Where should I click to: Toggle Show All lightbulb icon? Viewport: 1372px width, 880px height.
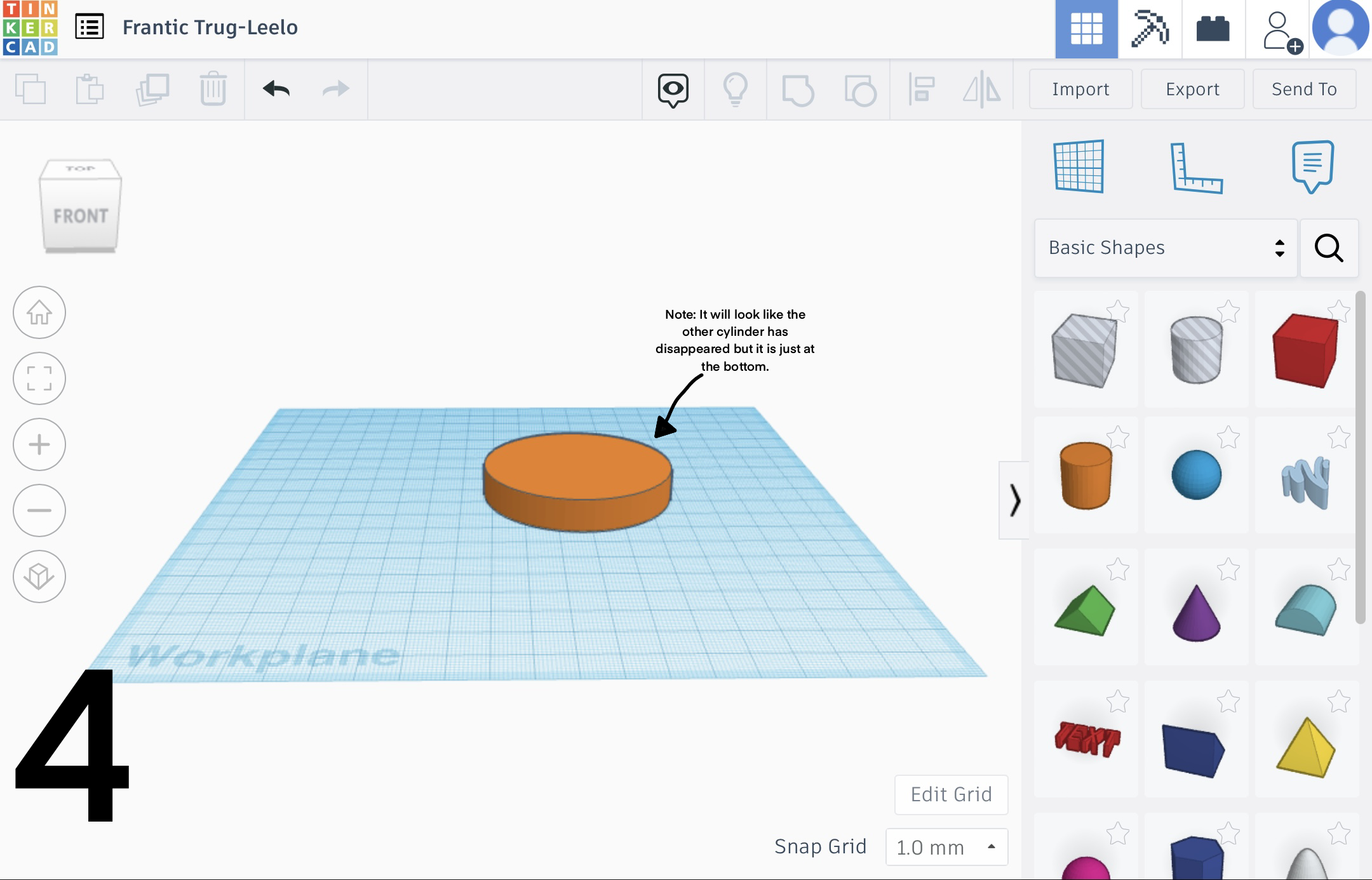736,89
